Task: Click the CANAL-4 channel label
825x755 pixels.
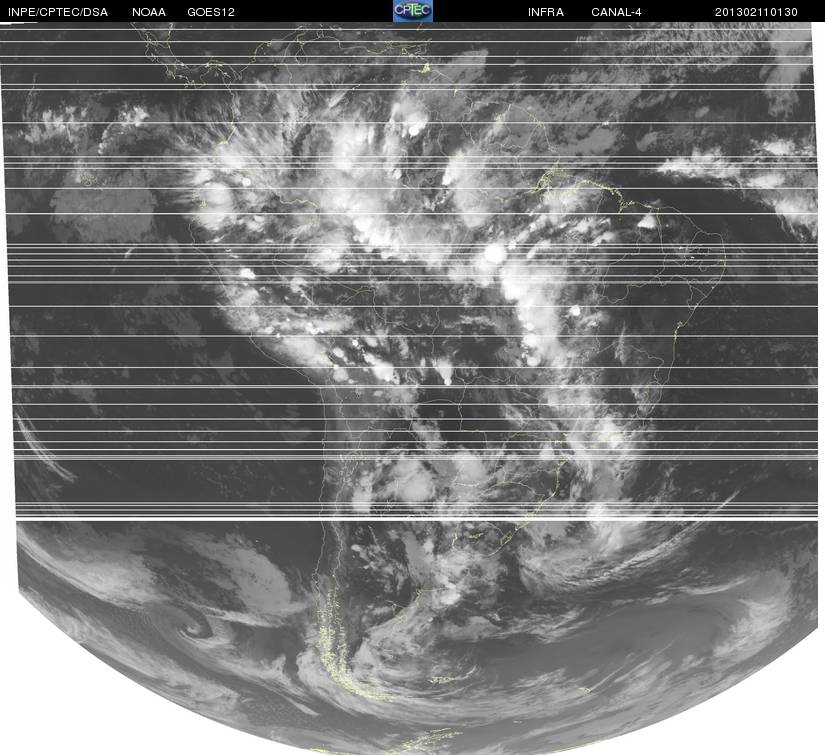Action: [x=616, y=12]
